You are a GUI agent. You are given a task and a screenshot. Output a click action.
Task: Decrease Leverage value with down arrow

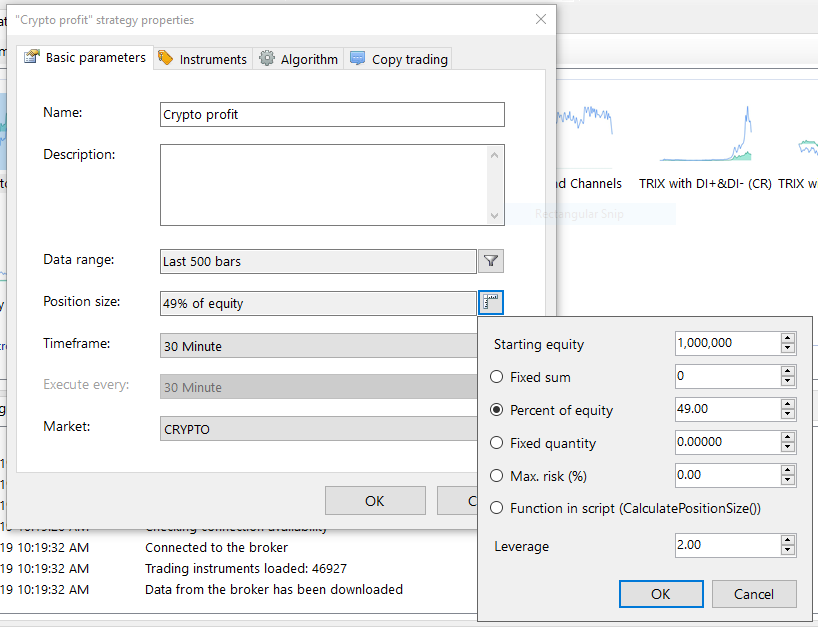[788, 551]
